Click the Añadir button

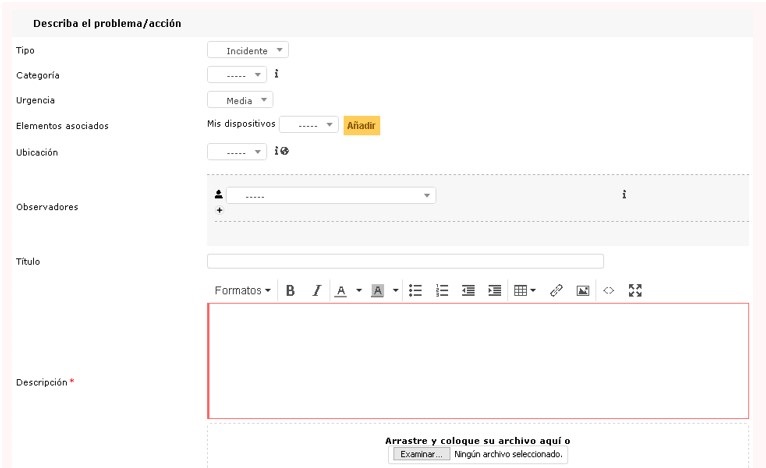(361, 126)
